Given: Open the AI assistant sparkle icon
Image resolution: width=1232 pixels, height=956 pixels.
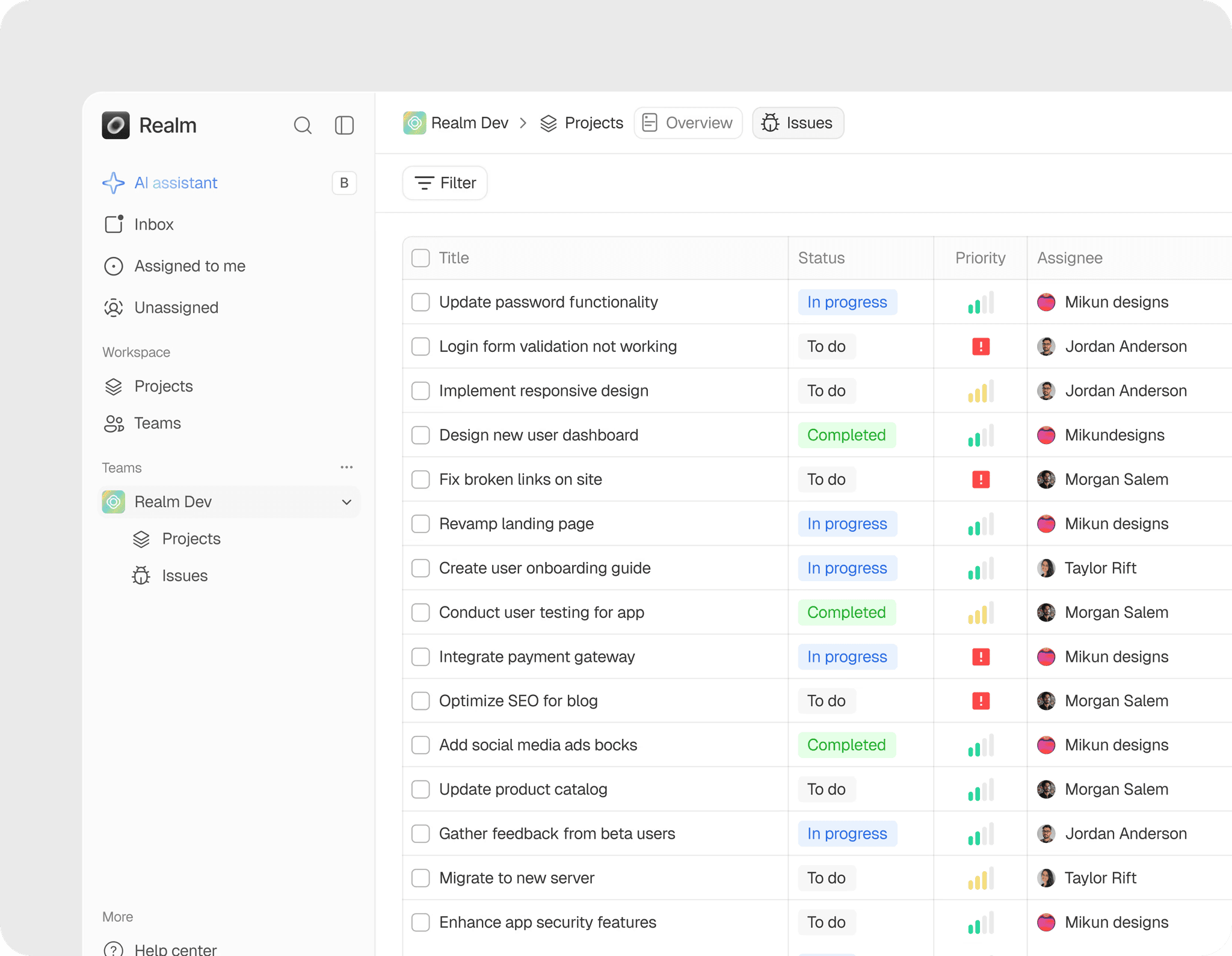Looking at the screenshot, I should click(x=114, y=183).
